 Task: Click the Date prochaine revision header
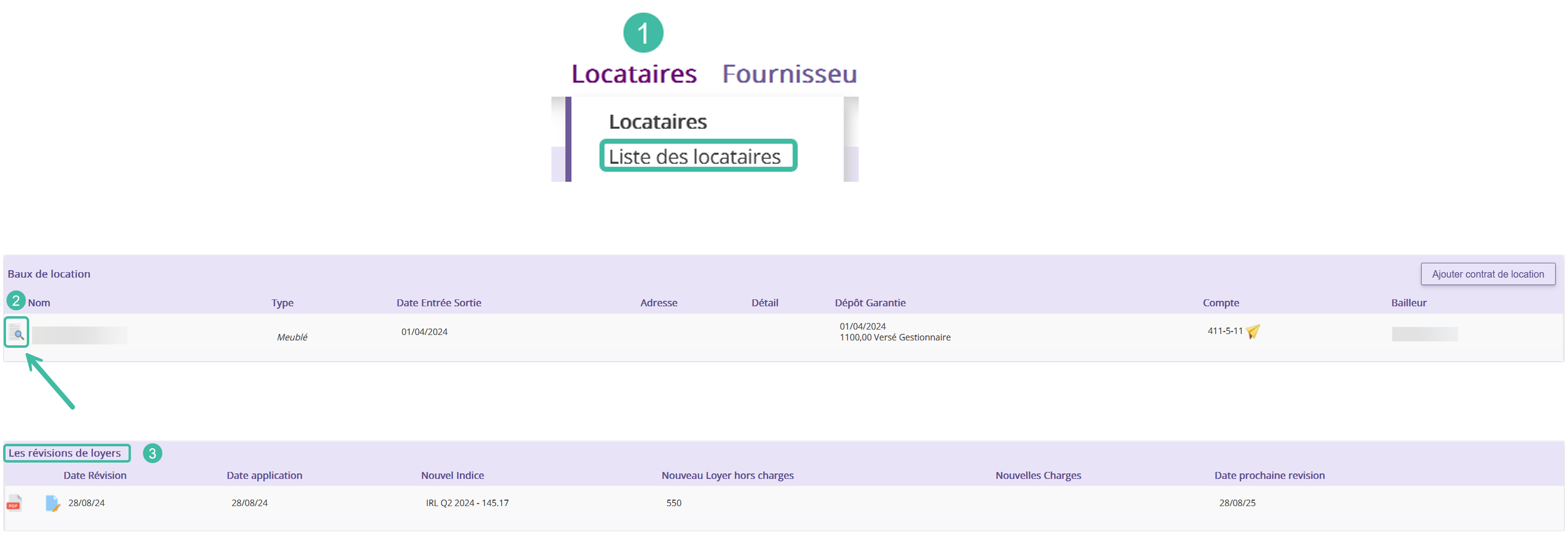point(1269,475)
